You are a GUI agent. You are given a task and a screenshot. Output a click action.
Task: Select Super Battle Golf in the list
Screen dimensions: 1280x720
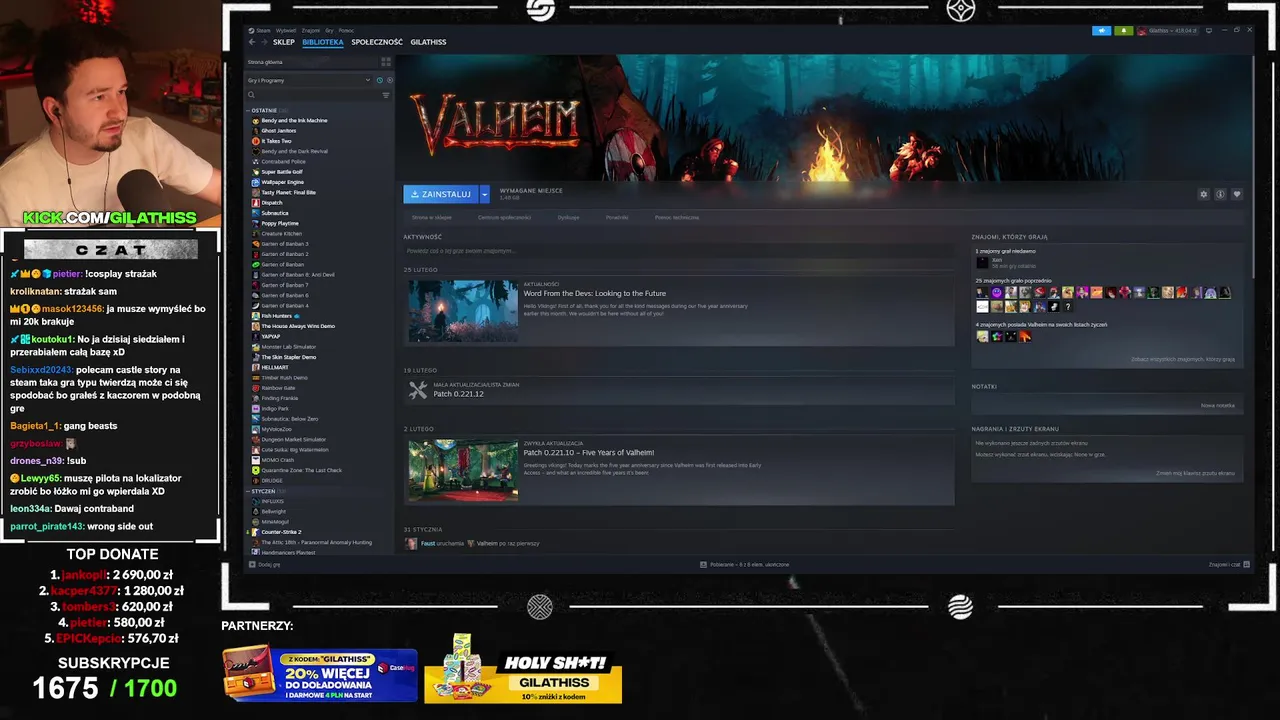[282, 172]
